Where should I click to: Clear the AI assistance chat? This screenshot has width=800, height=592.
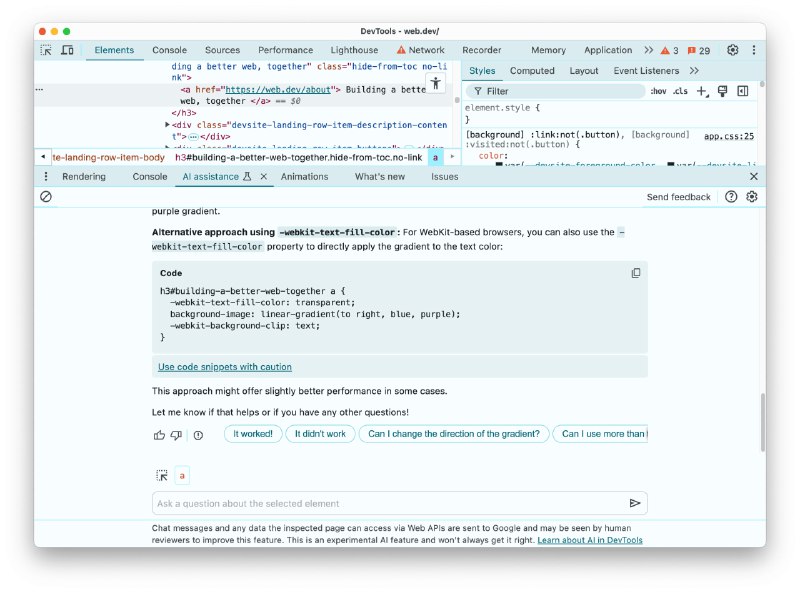click(x=45, y=197)
